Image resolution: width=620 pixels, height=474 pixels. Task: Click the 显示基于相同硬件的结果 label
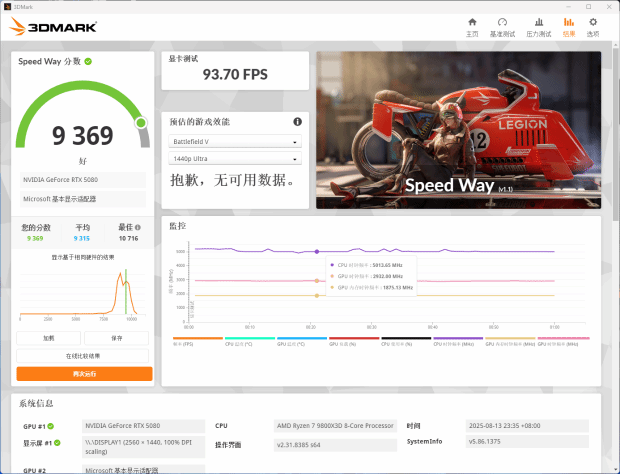pos(83,257)
